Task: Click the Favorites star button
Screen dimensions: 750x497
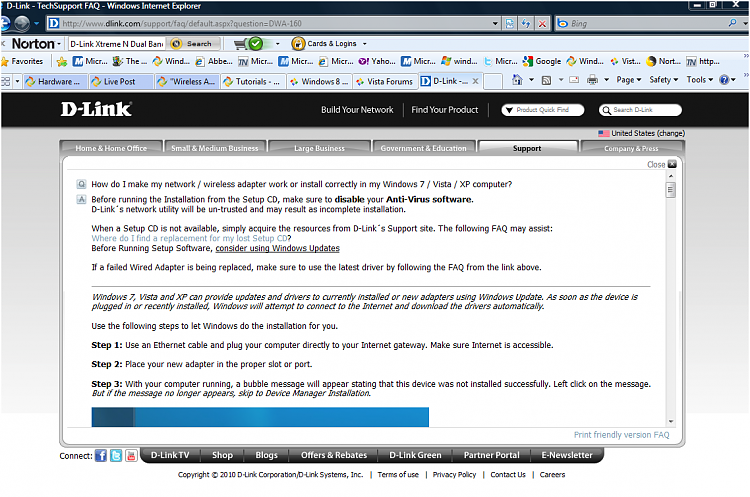Action: coord(22,61)
